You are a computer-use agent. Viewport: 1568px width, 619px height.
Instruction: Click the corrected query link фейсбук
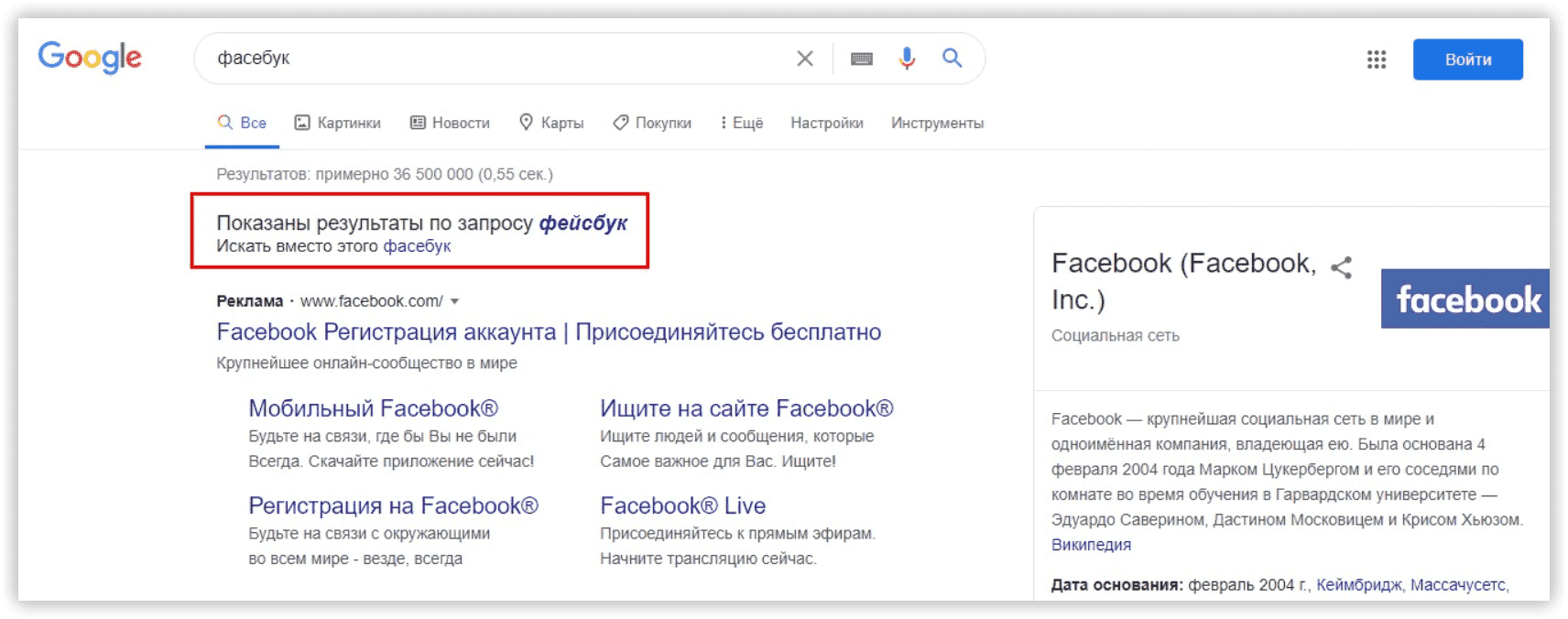tap(583, 223)
